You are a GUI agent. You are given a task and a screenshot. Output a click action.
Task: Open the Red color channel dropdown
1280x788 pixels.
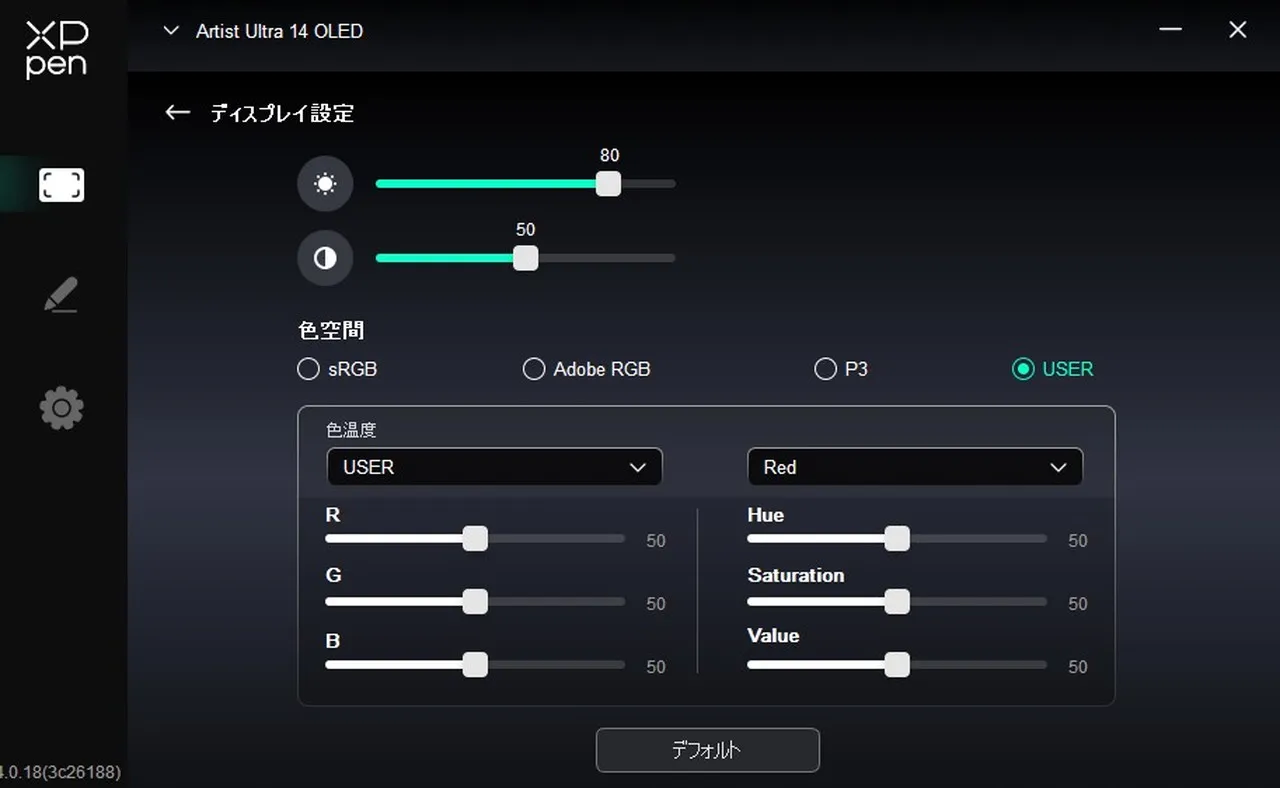[x=915, y=467]
